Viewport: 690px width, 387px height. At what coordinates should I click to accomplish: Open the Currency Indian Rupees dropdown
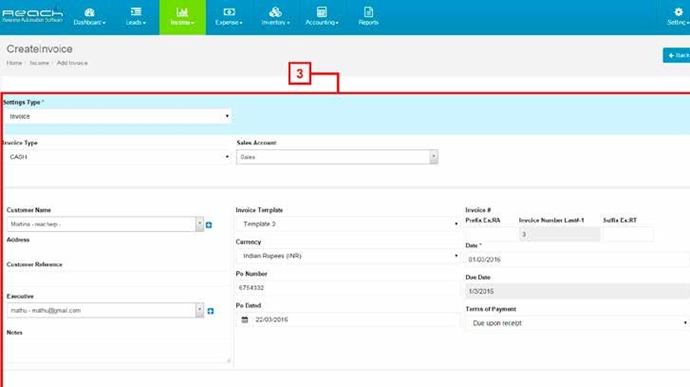(x=348, y=256)
